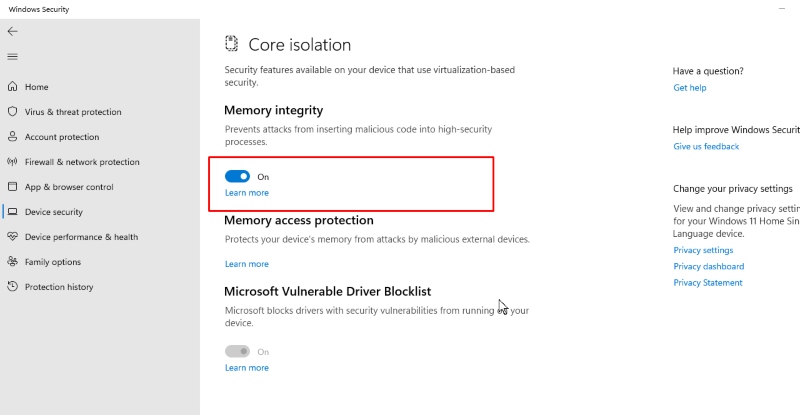Click the Device performance & health heart icon
The image size is (800, 415).
12,236
